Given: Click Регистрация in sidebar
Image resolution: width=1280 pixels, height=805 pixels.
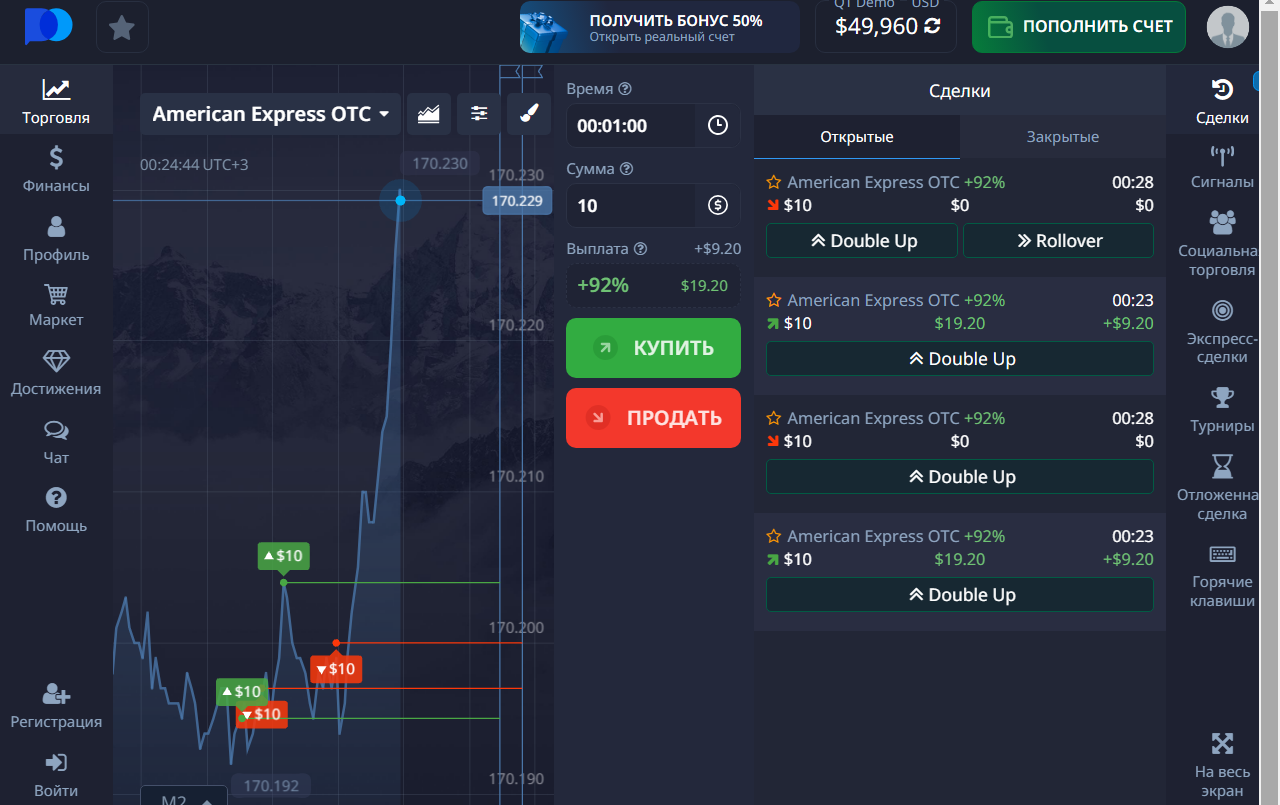Looking at the screenshot, I should (56, 707).
